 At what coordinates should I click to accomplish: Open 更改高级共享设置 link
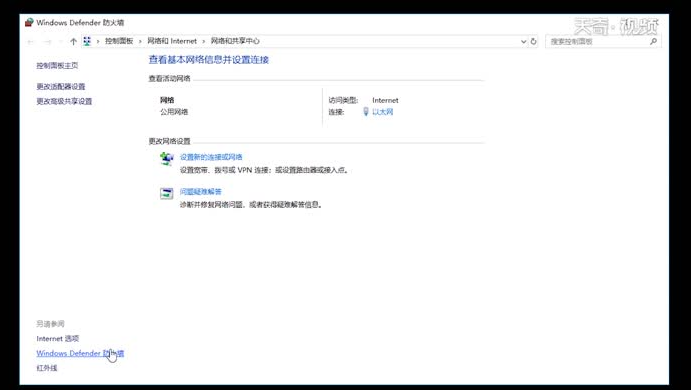64,101
